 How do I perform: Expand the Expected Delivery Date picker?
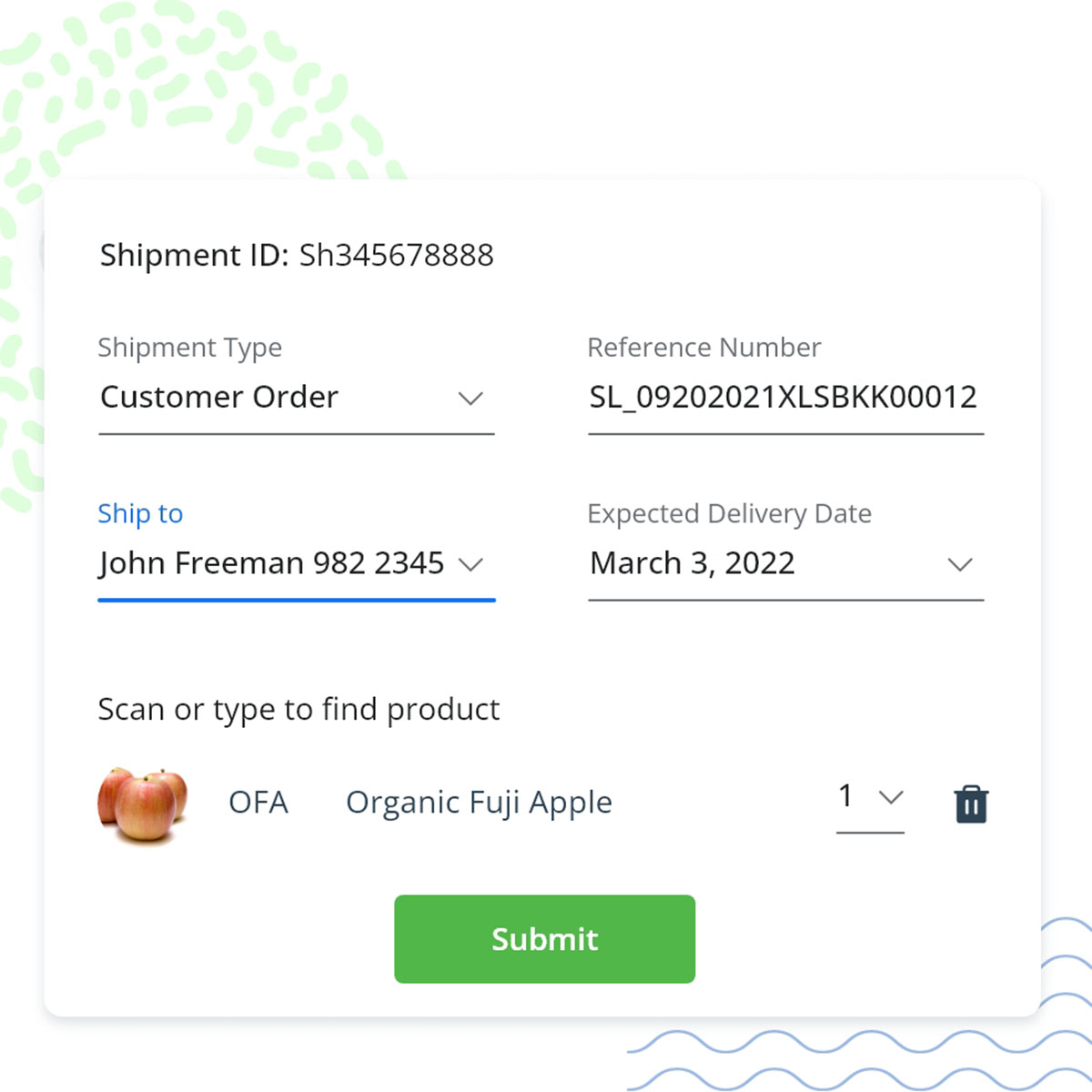(x=960, y=564)
